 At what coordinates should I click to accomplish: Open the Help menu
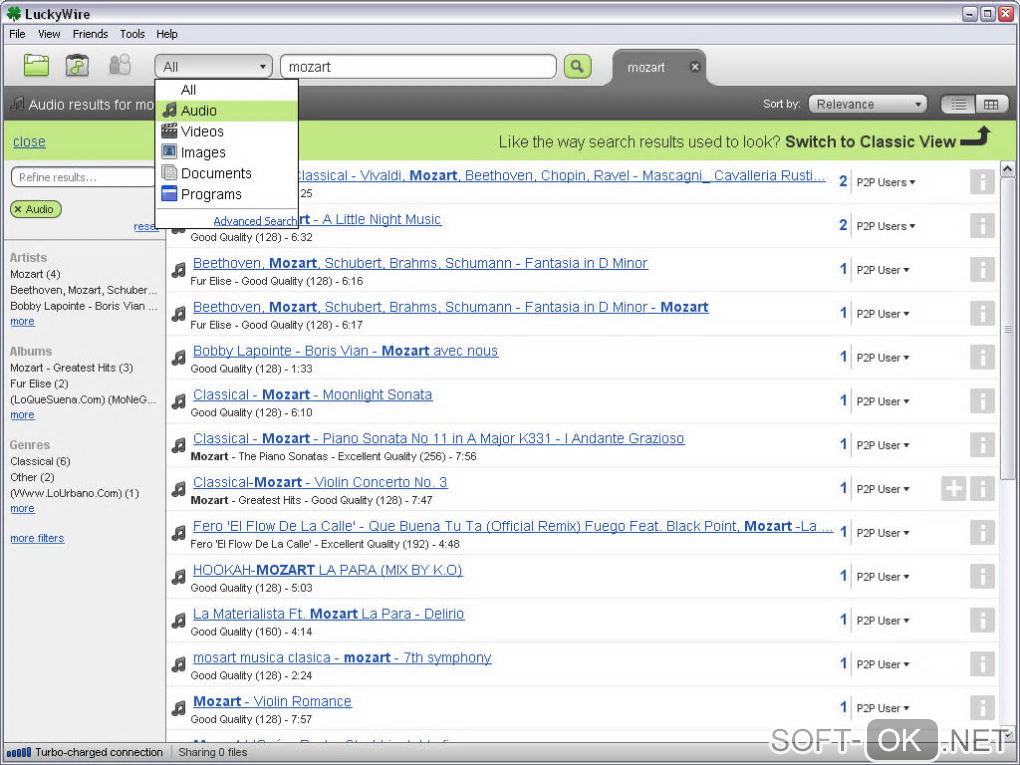(x=167, y=34)
